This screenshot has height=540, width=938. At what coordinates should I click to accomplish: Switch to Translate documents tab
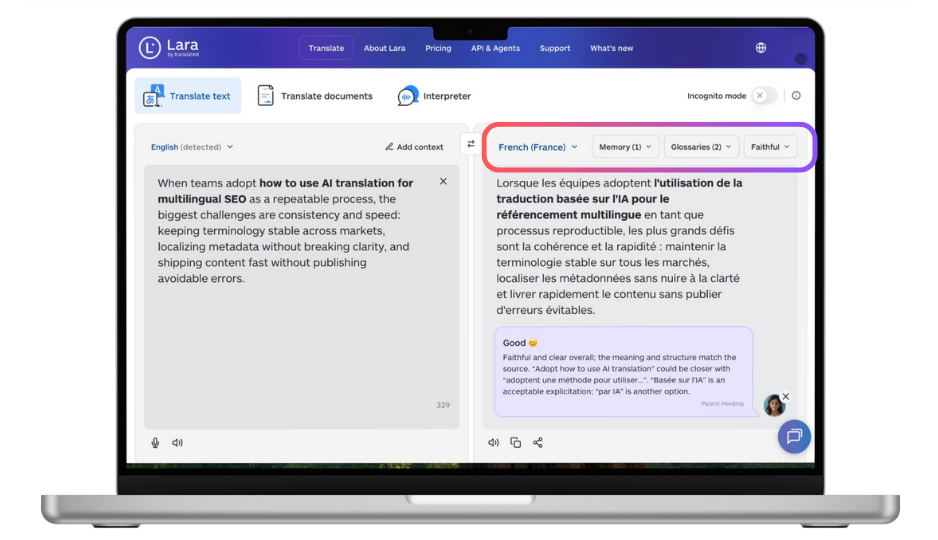point(315,96)
